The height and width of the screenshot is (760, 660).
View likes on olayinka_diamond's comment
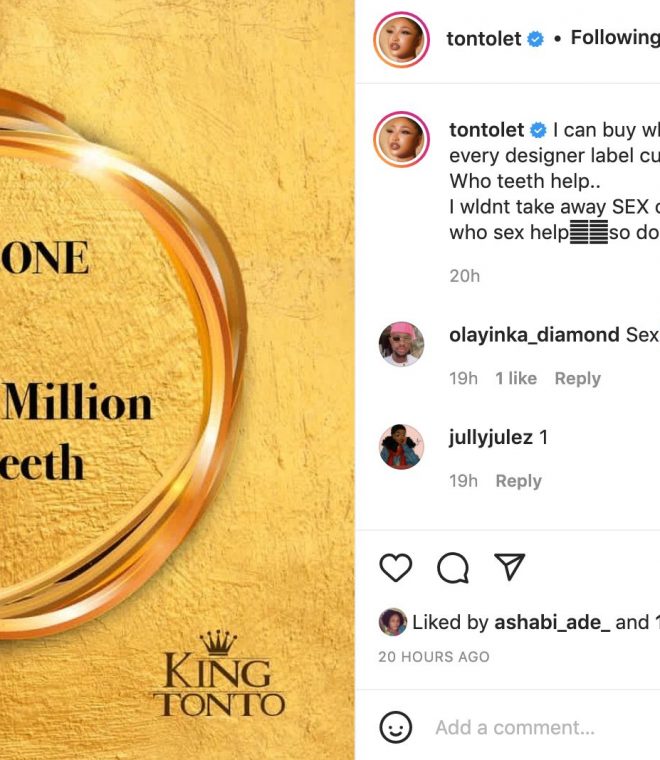[516, 378]
